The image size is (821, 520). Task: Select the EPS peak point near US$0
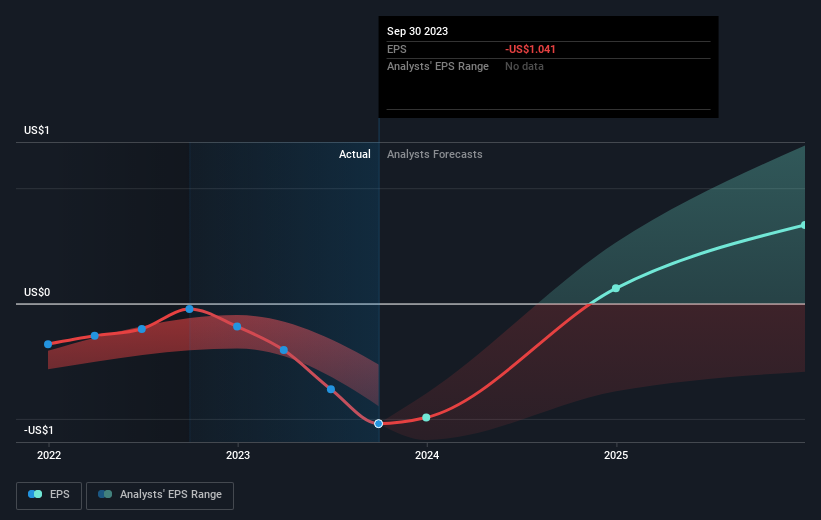click(190, 309)
